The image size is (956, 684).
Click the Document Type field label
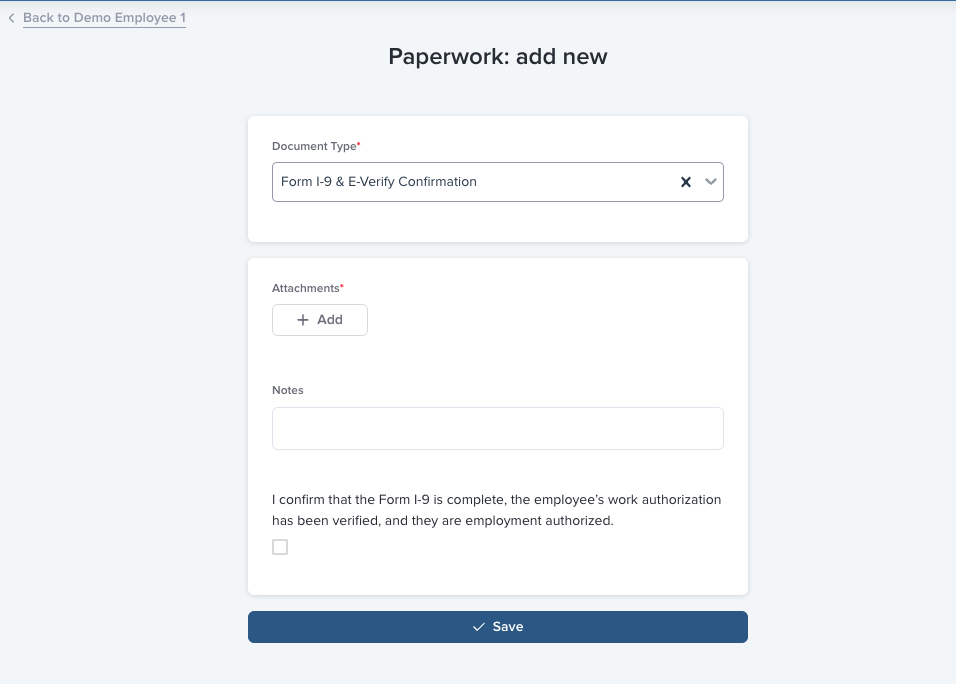pyautogui.click(x=313, y=146)
